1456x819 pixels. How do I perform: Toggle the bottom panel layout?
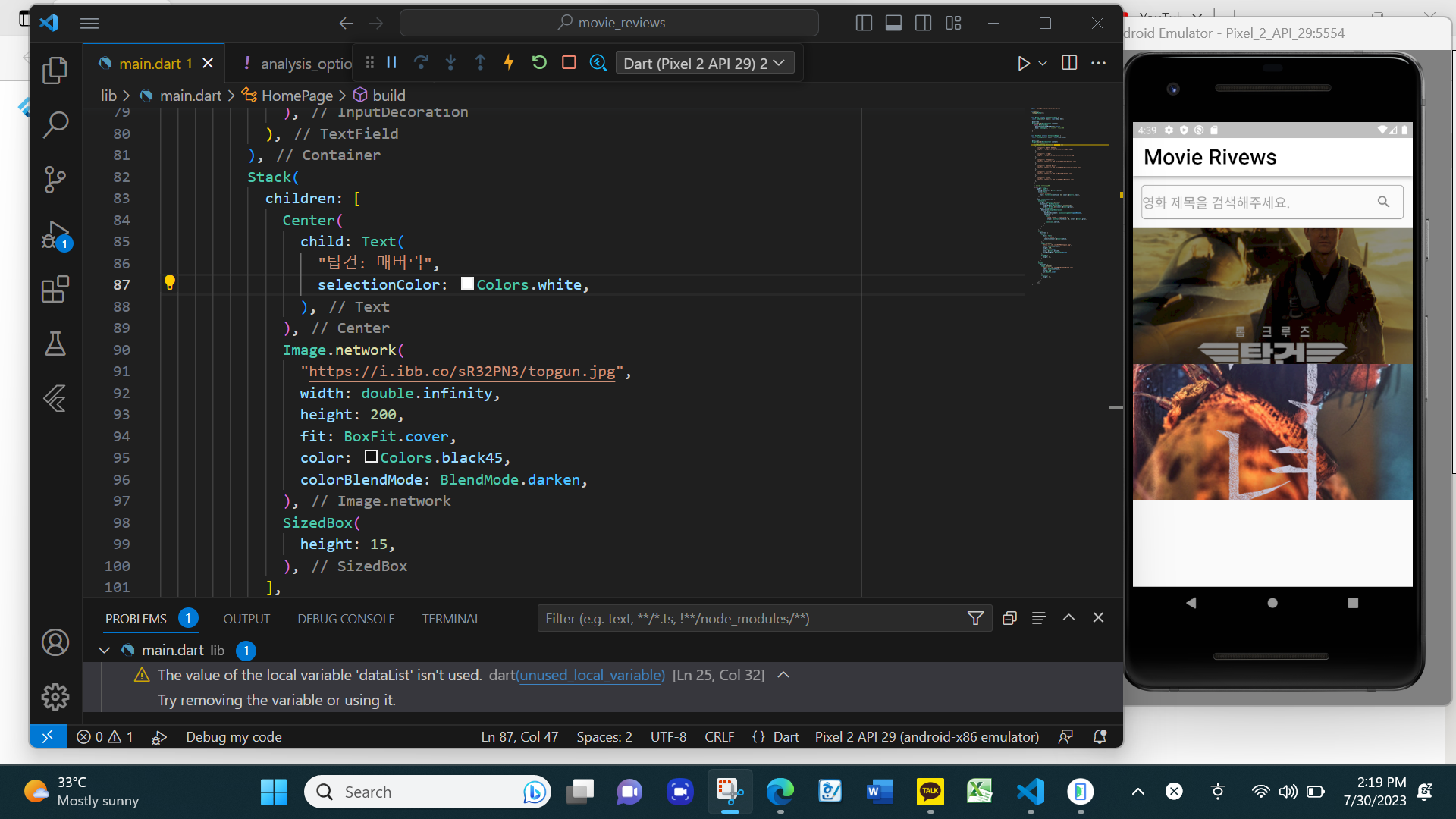tap(893, 23)
